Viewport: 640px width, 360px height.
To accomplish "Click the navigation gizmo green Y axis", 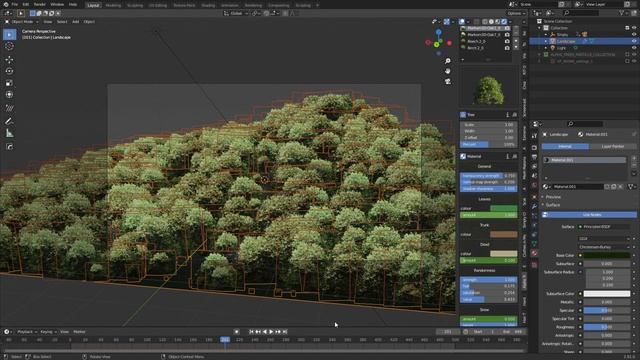I will (x=436, y=44).
